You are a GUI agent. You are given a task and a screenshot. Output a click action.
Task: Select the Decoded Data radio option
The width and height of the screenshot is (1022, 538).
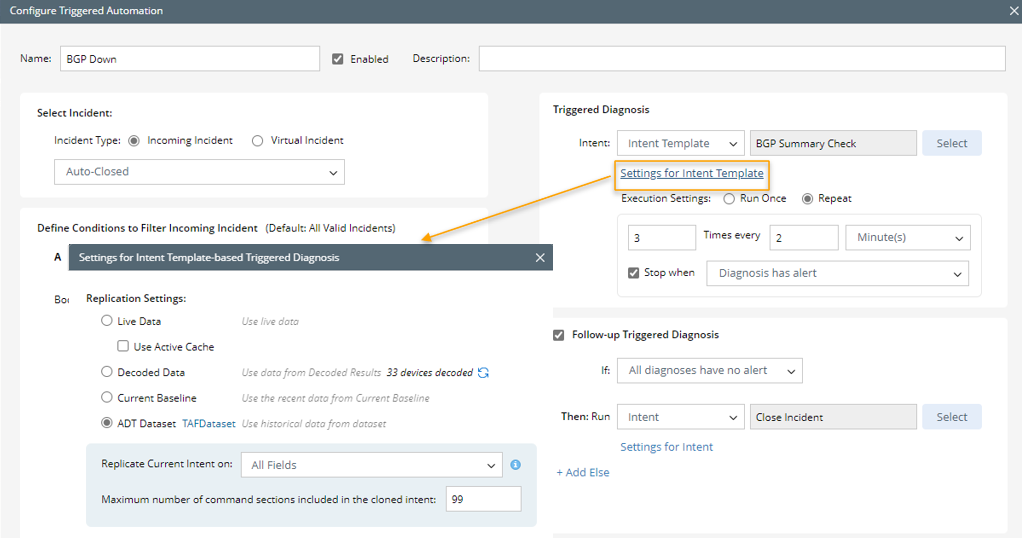click(x=107, y=372)
